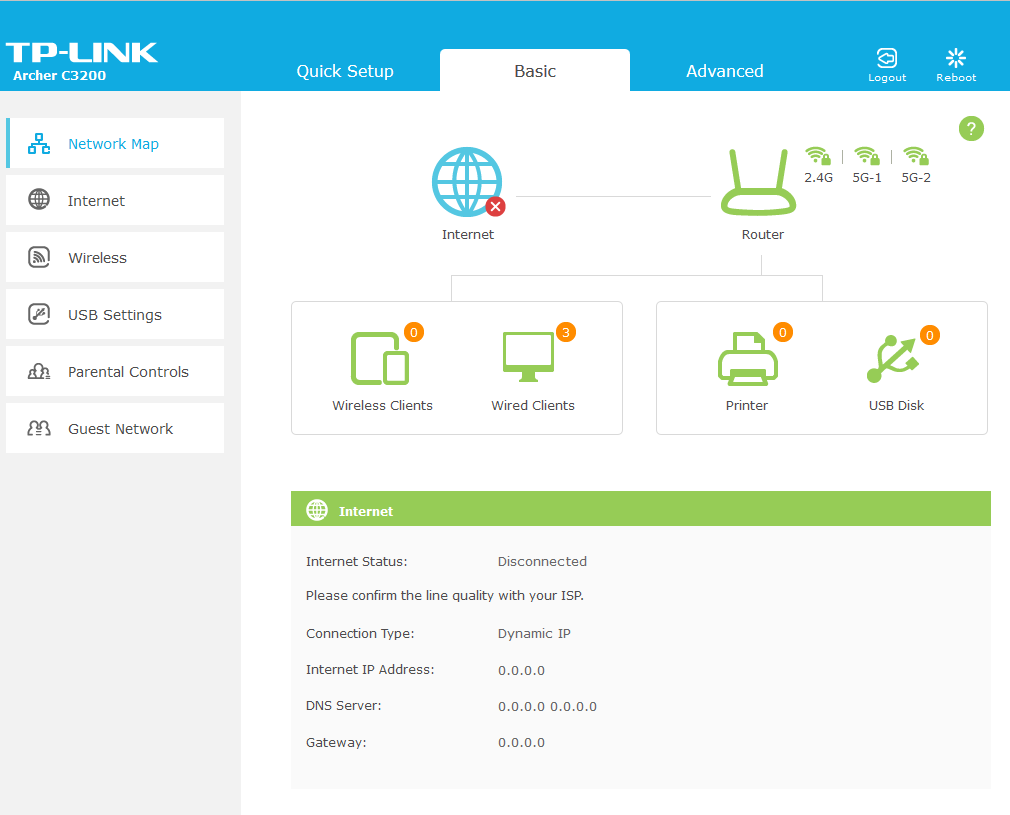This screenshot has height=815, width=1010.
Task: Click the Internet globe icon in network map
Action: coord(467,183)
